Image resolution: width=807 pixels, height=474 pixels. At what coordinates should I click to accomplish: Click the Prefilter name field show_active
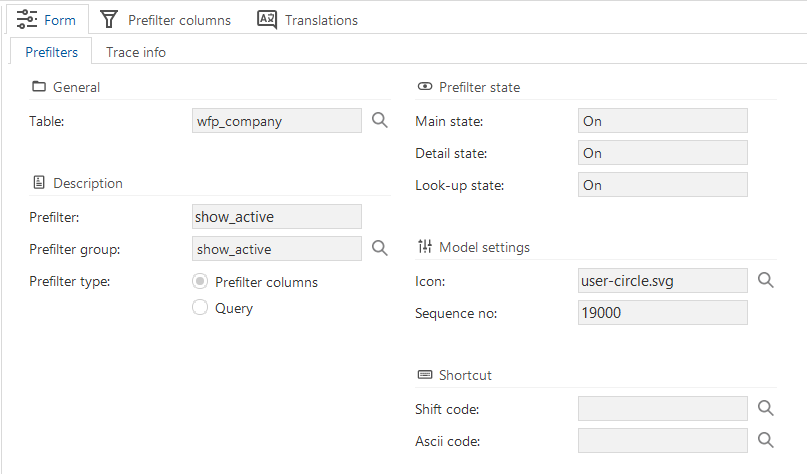277,217
